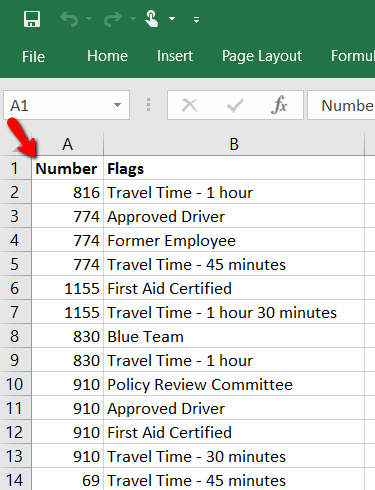Select cell containing 816

click(x=68, y=192)
